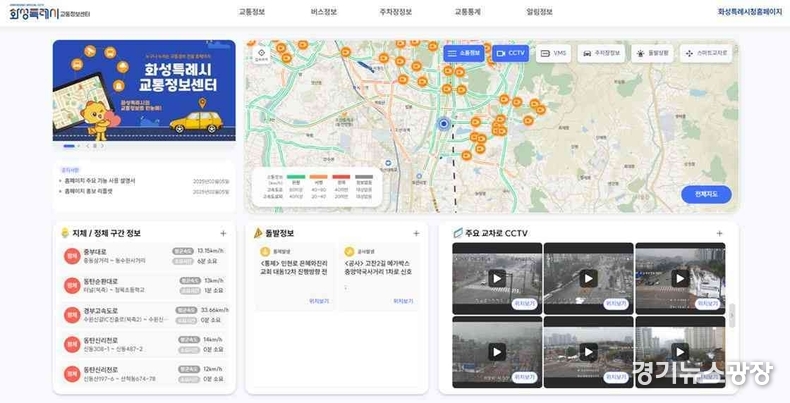Open notice 홈페이지 홍보 리플릿
Viewport: 790px width, 403px height.
(87, 192)
